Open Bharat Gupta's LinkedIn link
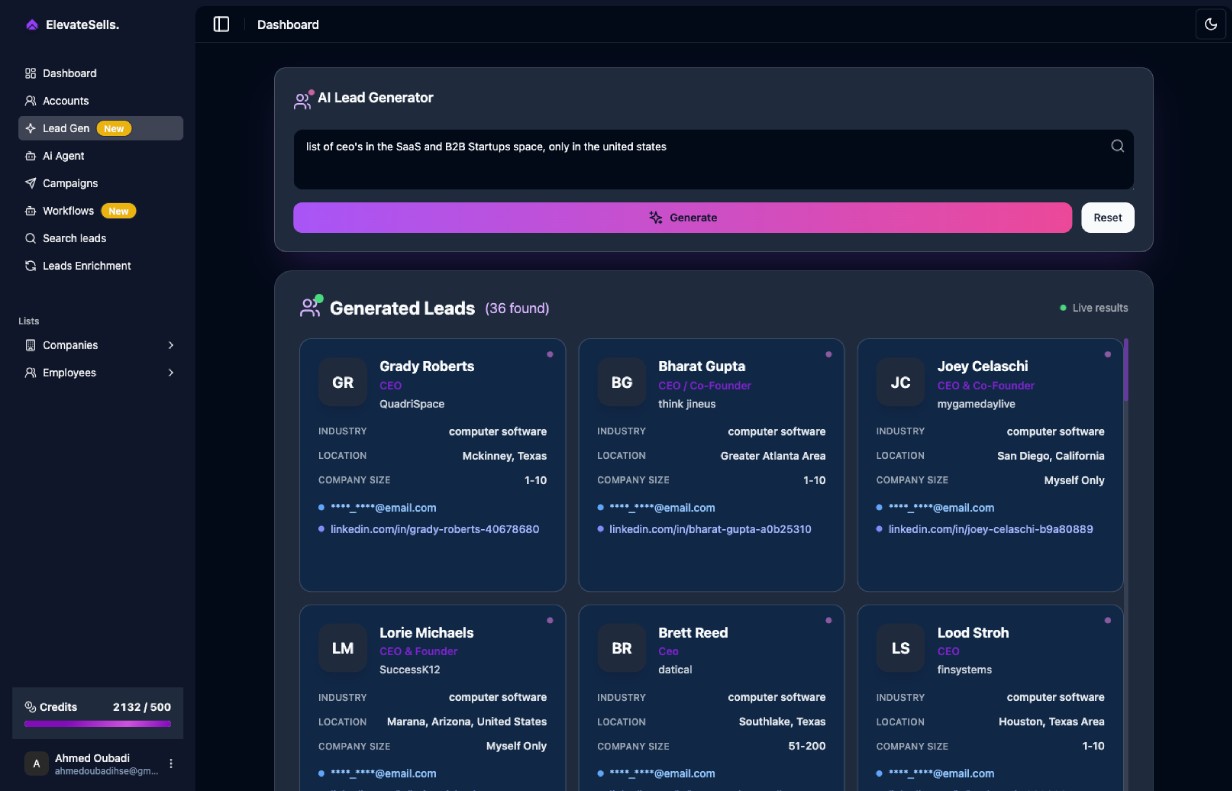1232x791 pixels. [x=710, y=529]
